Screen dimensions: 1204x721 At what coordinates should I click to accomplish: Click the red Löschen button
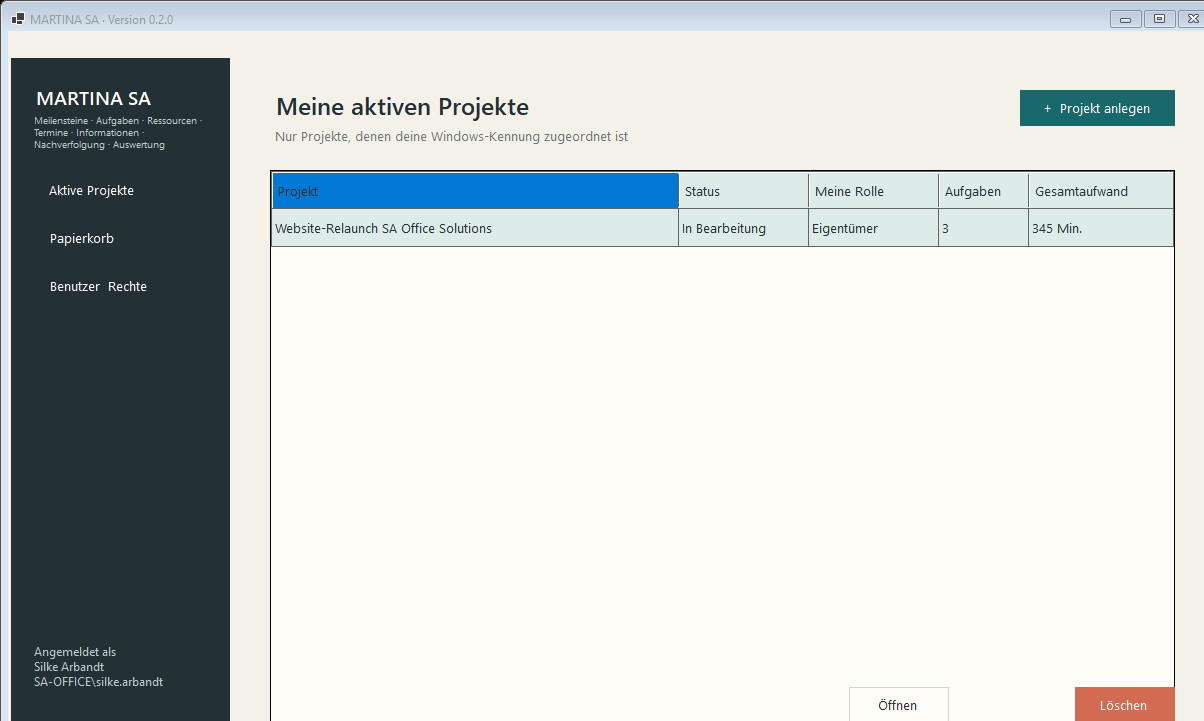[x=1124, y=704]
